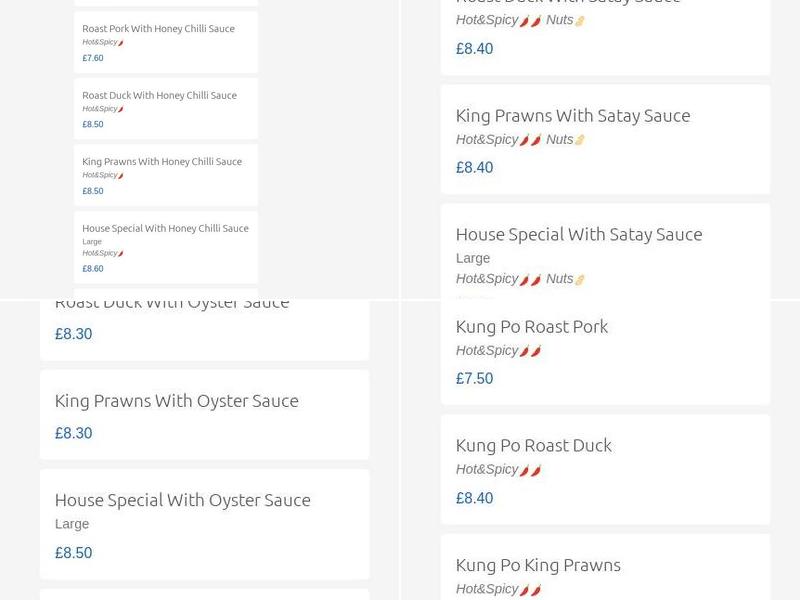Click the nuts icon on King Prawns With Satay Sauce
The image size is (800, 600).
tap(580, 139)
